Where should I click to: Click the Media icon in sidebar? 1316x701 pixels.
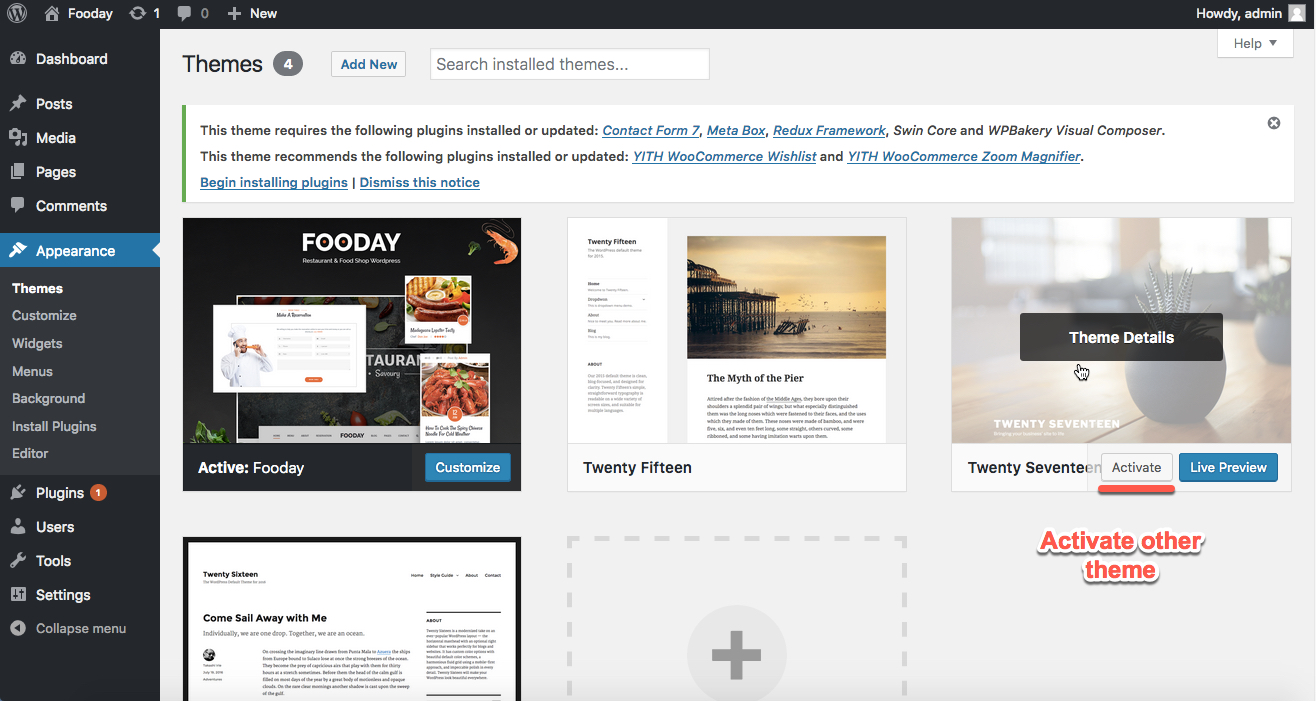coord(18,137)
